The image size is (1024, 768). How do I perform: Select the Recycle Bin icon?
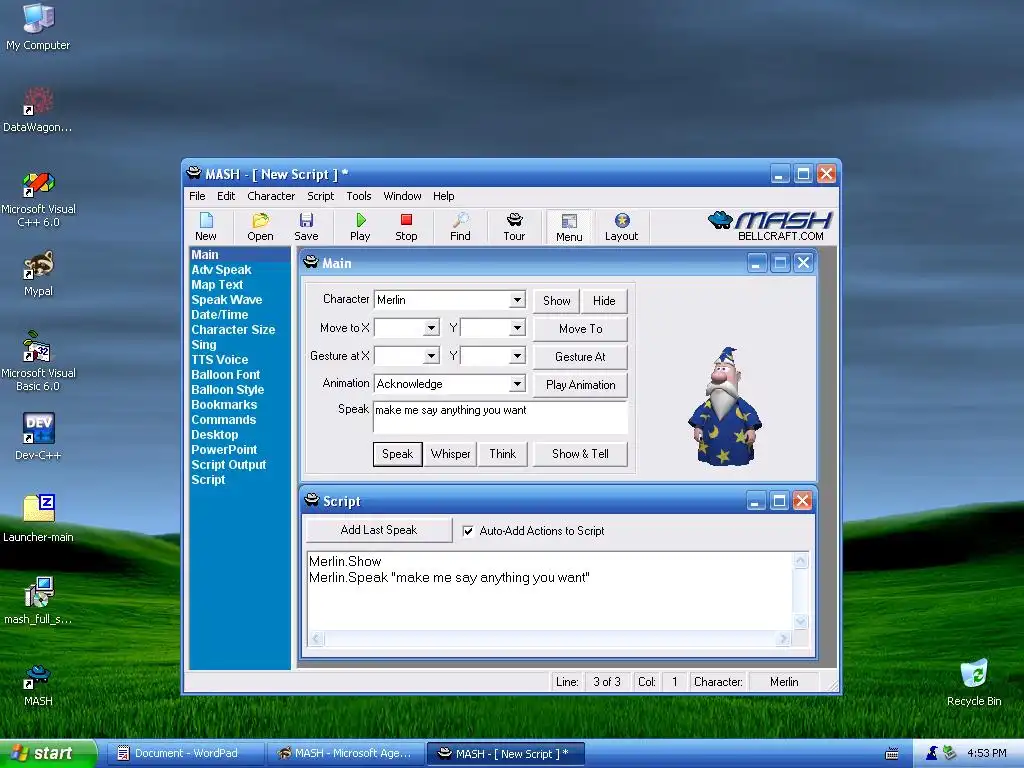[974, 683]
